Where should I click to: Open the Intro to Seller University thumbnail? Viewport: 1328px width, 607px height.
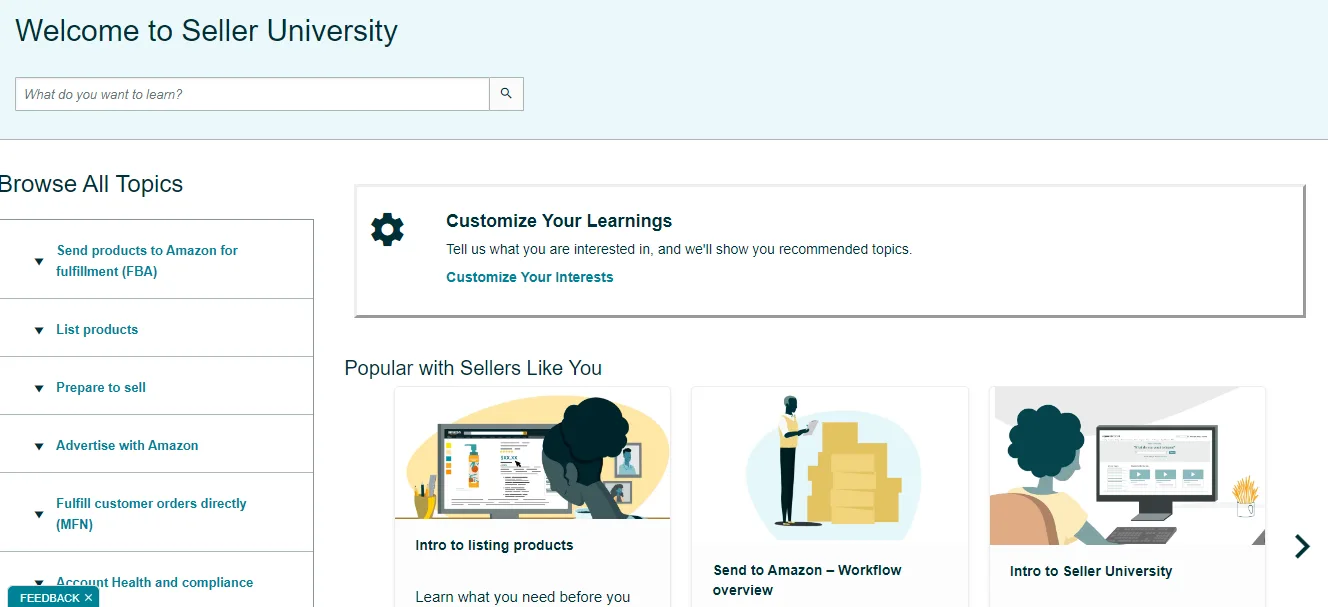pos(1127,466)
